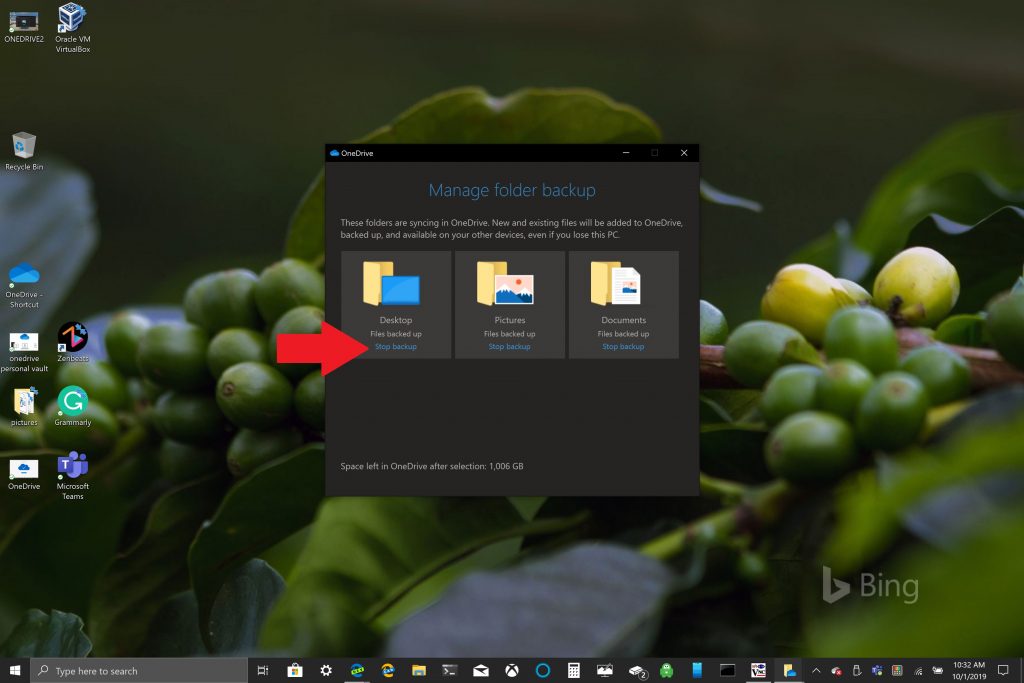The image size is (1024, 683).
Task: Open Task View from the taskbar
Action: (263, 671)
